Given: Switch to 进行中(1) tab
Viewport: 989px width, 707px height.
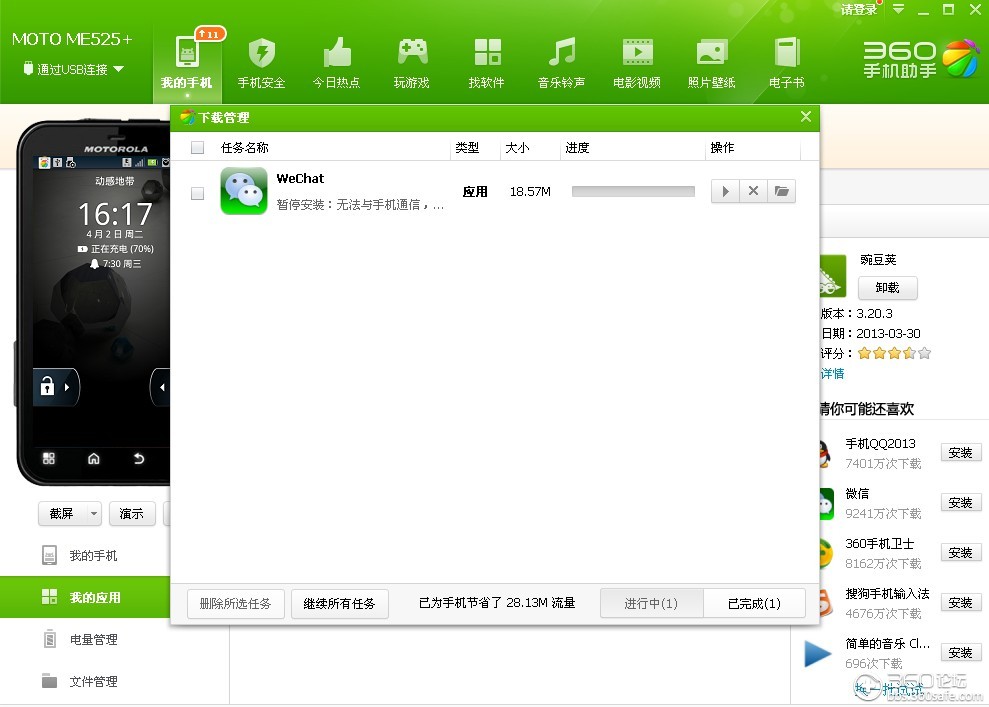Looking at the screenshot, I should coord(651,604).
